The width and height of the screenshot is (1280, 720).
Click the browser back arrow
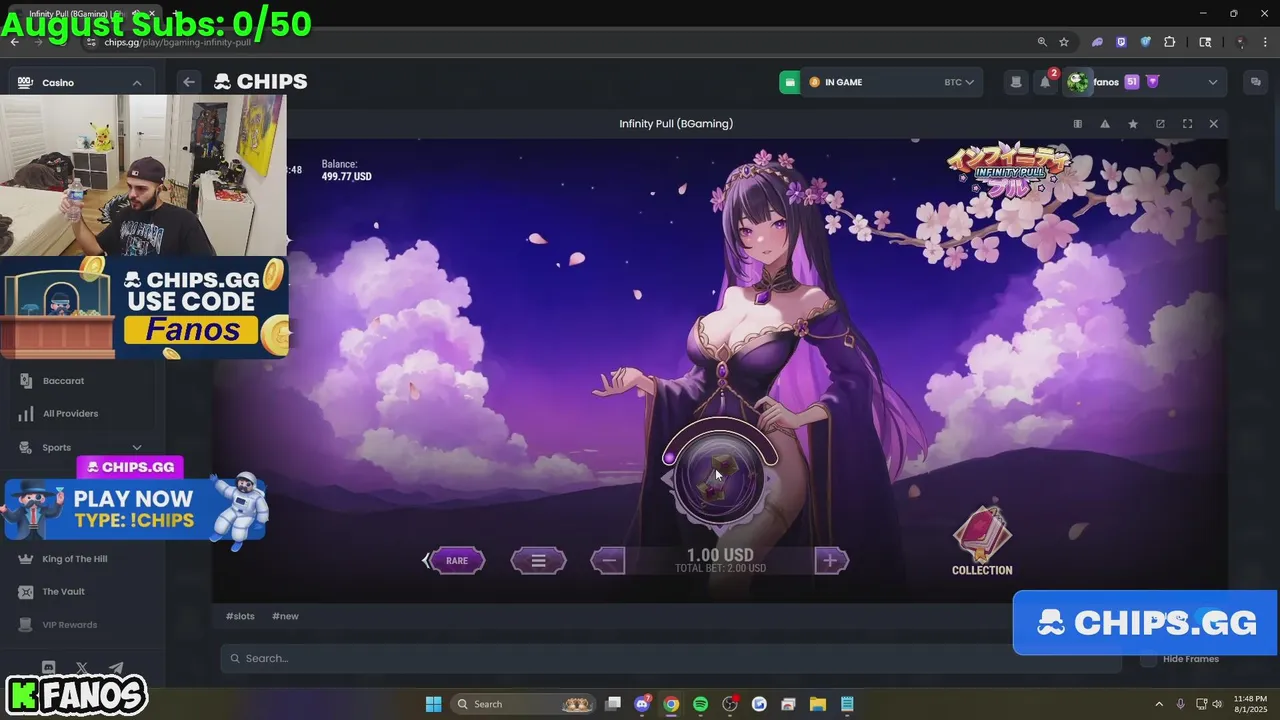(x=14, y=42)
